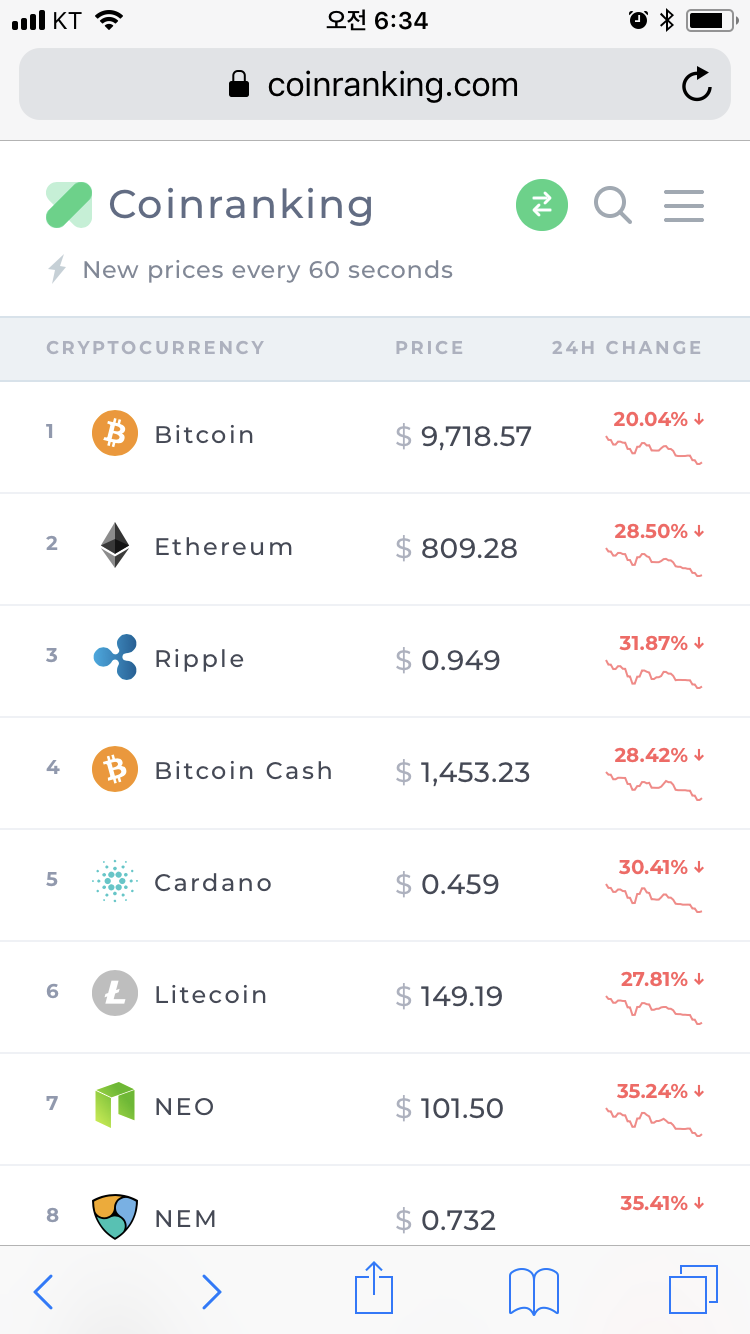The height and width of the screenshot is (1334, 750).
Task: Open the Ethereum coin link
Action: [223, 548]
